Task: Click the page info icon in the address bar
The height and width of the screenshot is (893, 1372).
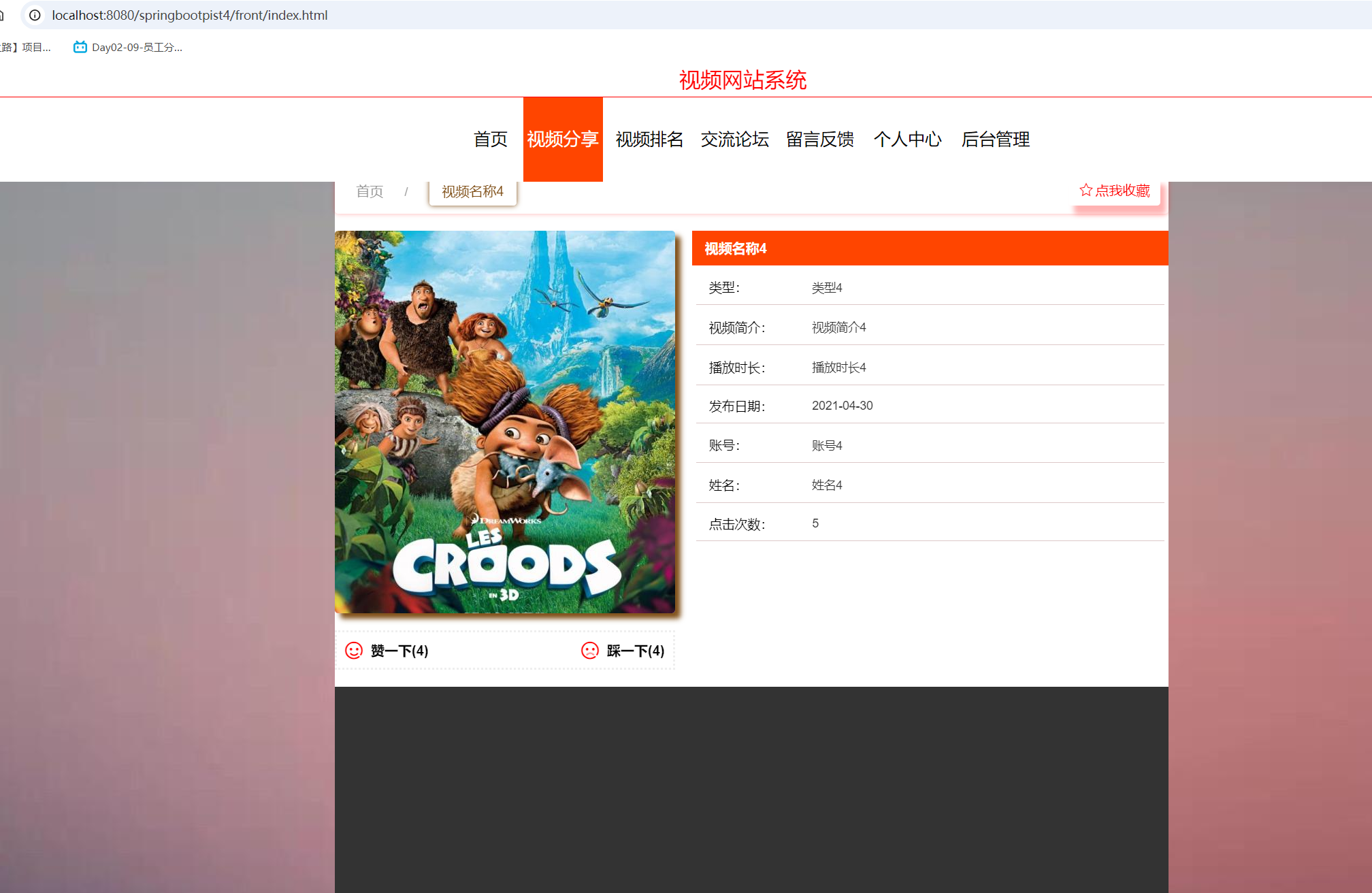Action: (34, 15)
